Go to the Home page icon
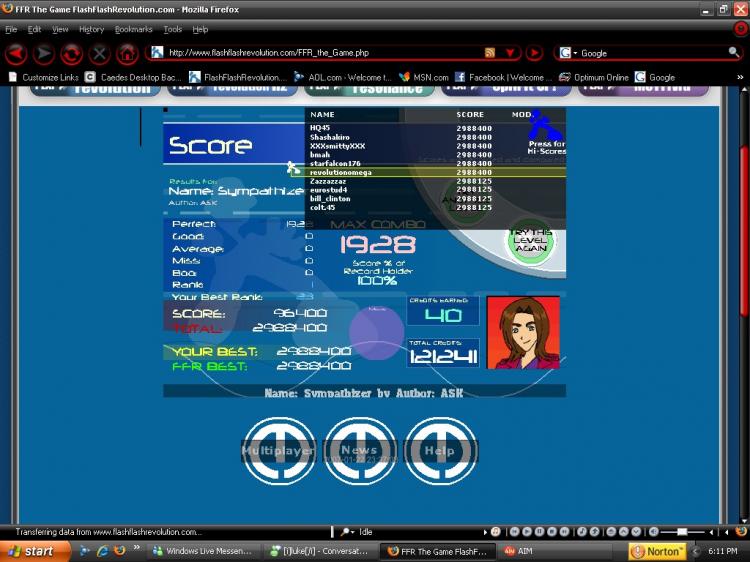The height and width of the screenshot is (562, 750). (x=127, y=53)
